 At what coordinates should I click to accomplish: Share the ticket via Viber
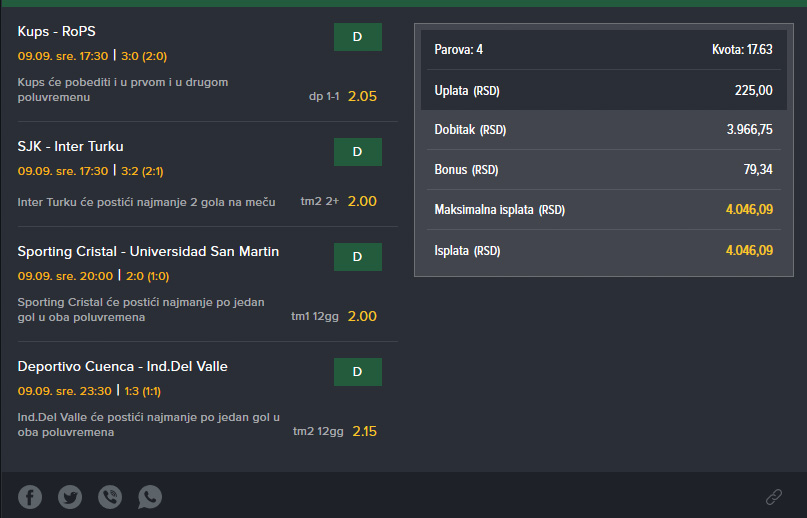[110, 497]
